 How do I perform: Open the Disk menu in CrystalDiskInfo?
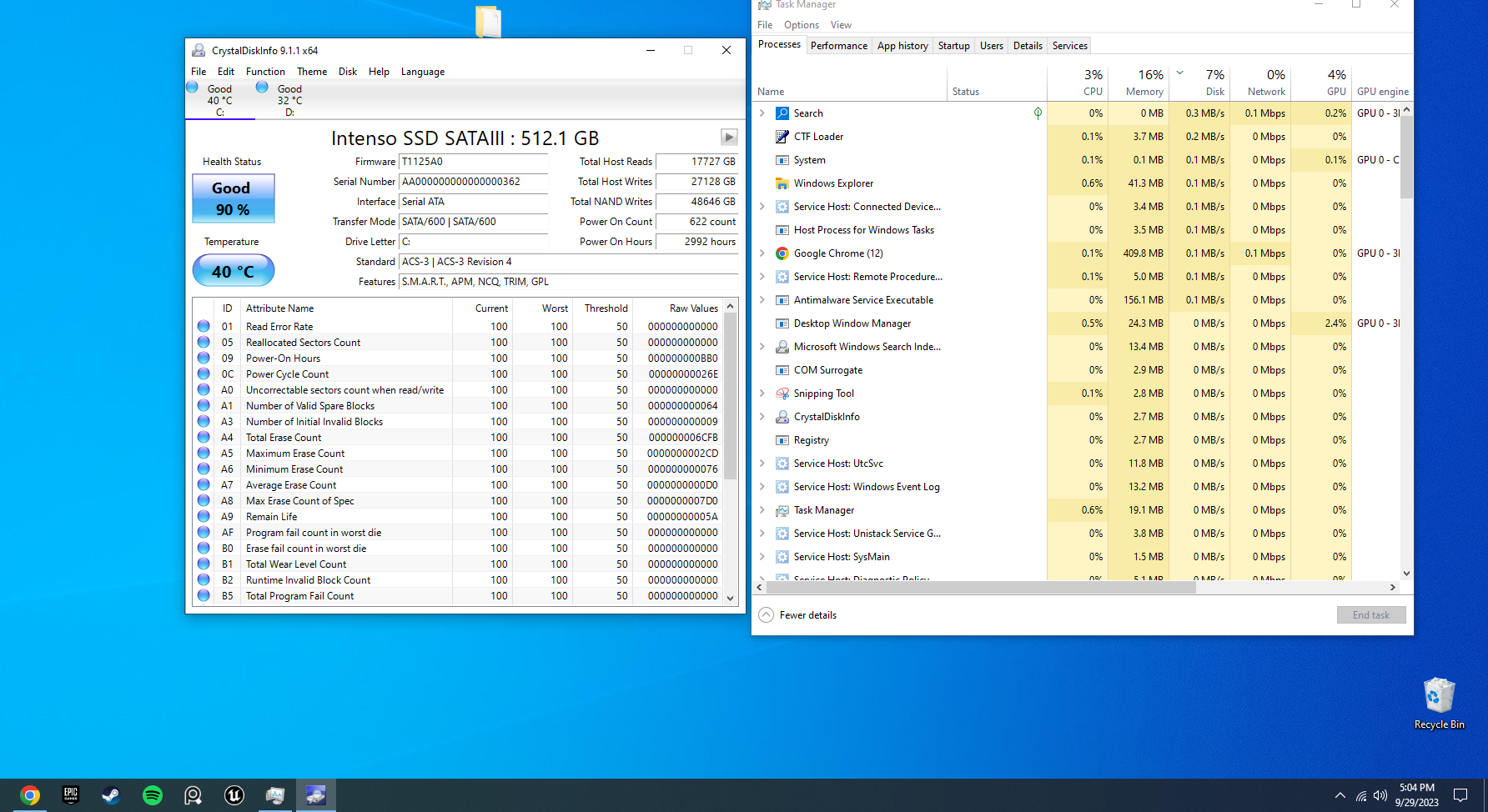coord(348,72)
